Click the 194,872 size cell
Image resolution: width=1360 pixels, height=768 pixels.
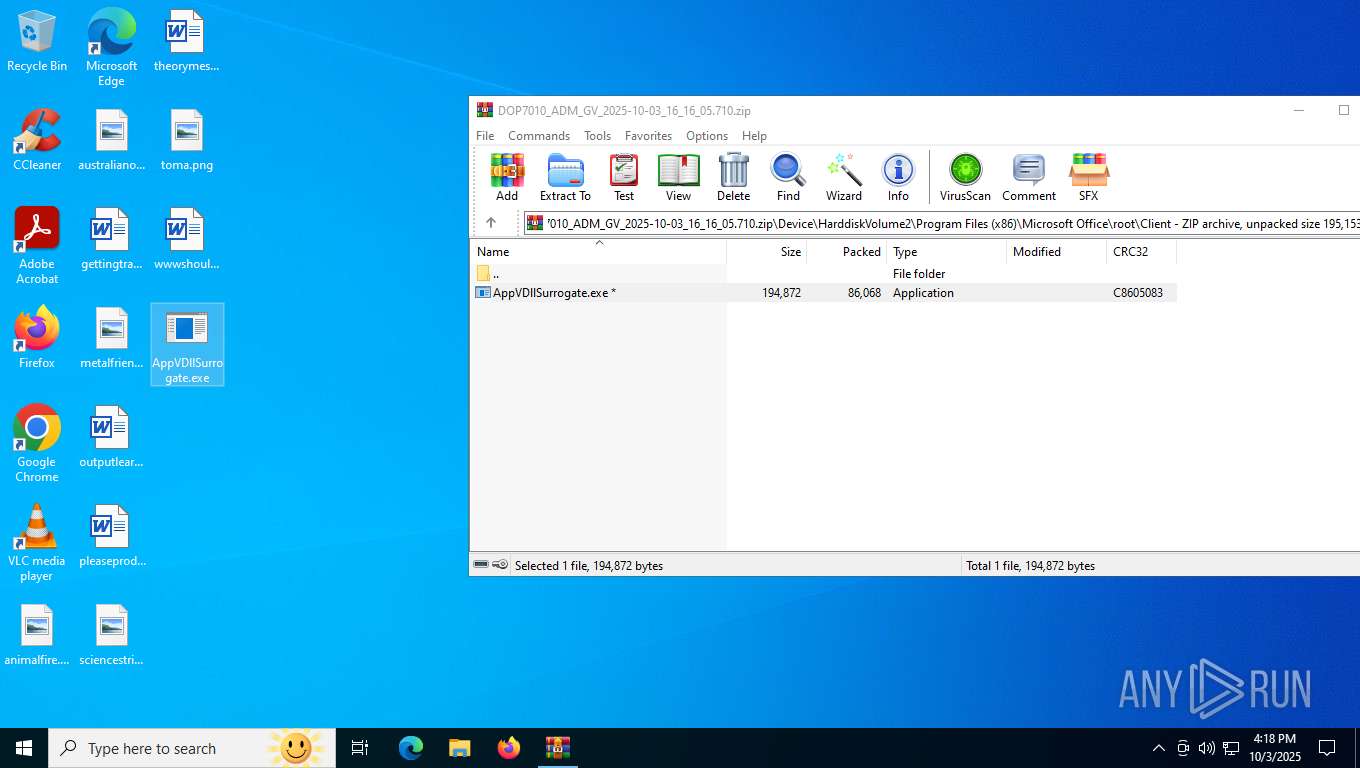point(781,293)
